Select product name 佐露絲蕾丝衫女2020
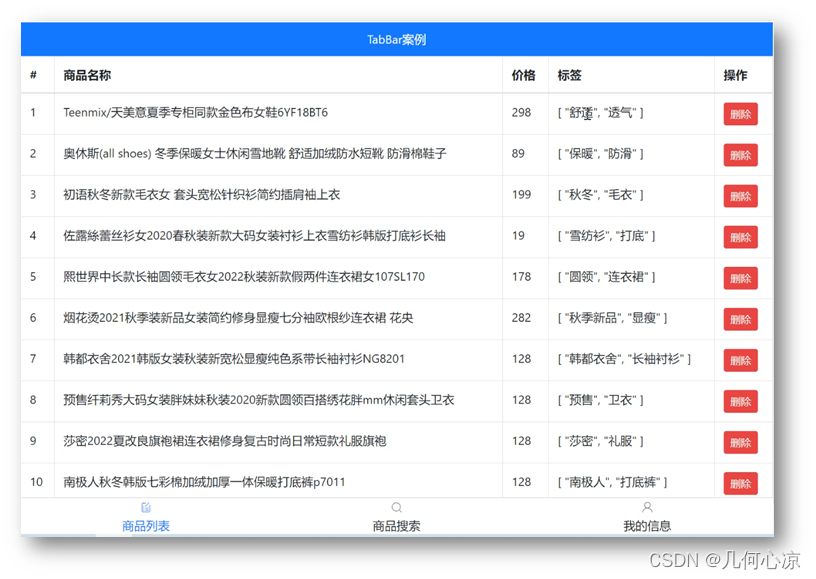Image resolution: width=816 pixels, height=579 pixels. click(254, 236)
